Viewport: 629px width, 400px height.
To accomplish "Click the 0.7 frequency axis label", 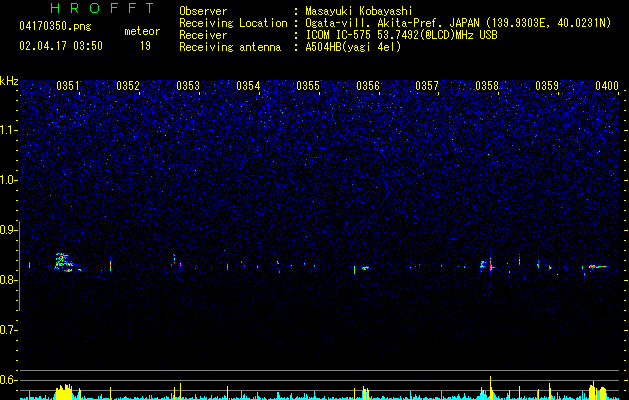I will 8,330.
